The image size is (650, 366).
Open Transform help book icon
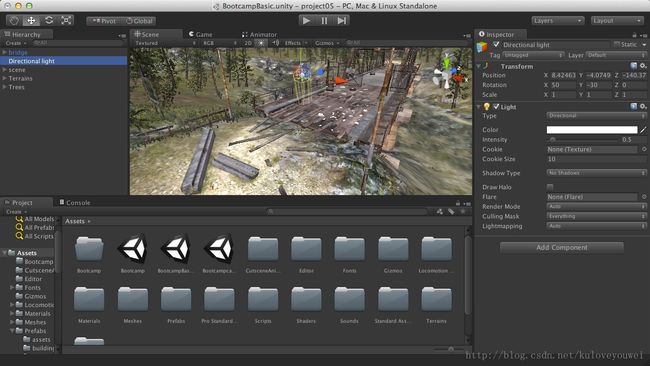633,66
